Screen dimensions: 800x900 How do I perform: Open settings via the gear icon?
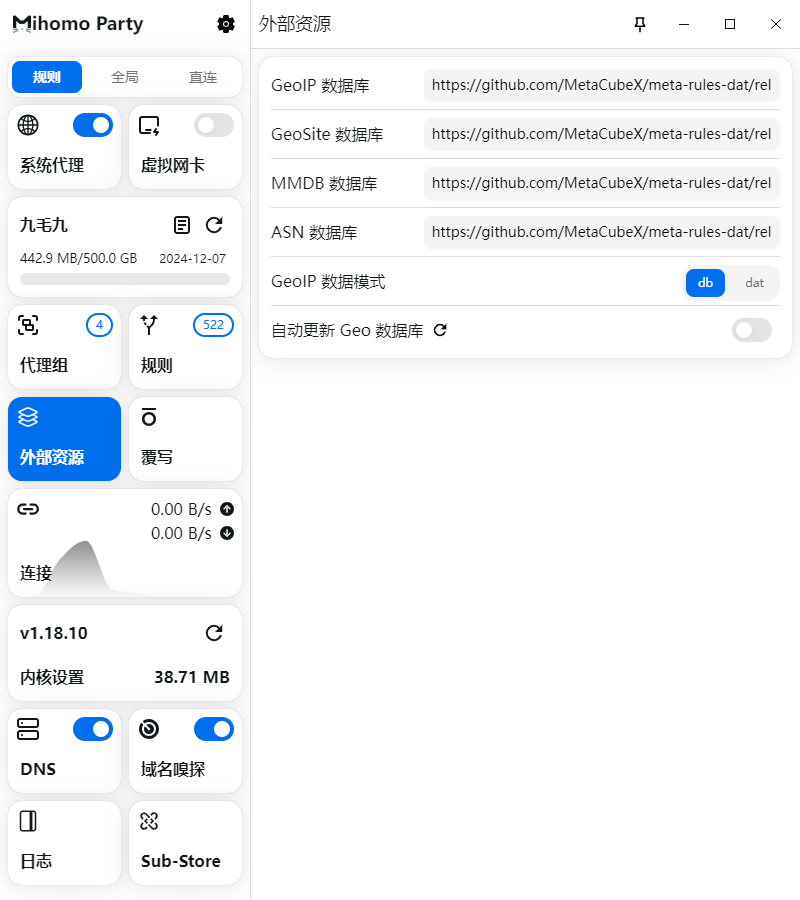[226, 24]
